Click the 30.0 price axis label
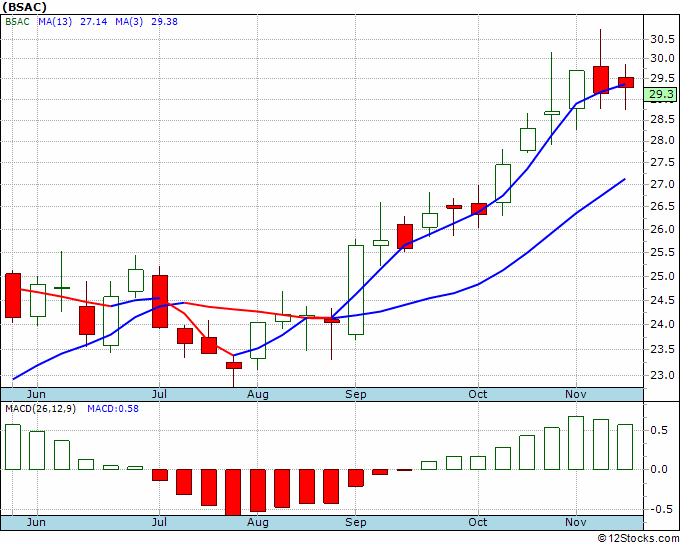This screenshot has width=680, height=546. pyautogui.click(x=662, y=59)
